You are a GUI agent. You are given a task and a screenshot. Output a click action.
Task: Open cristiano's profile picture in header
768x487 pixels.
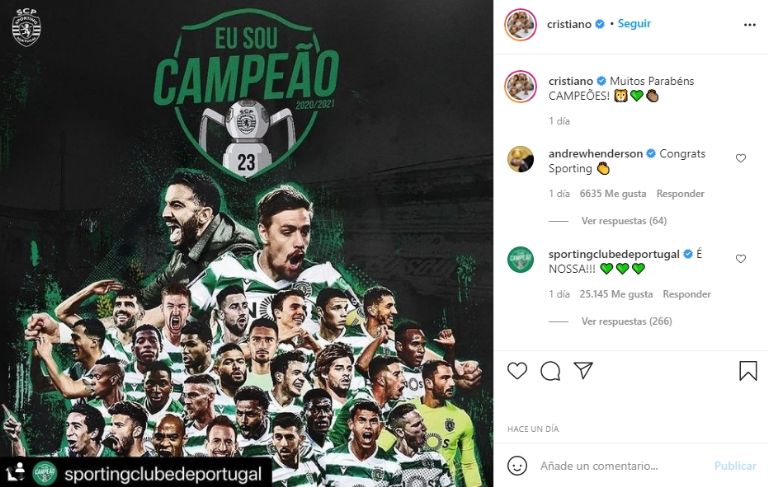click(x=520, y=24)
